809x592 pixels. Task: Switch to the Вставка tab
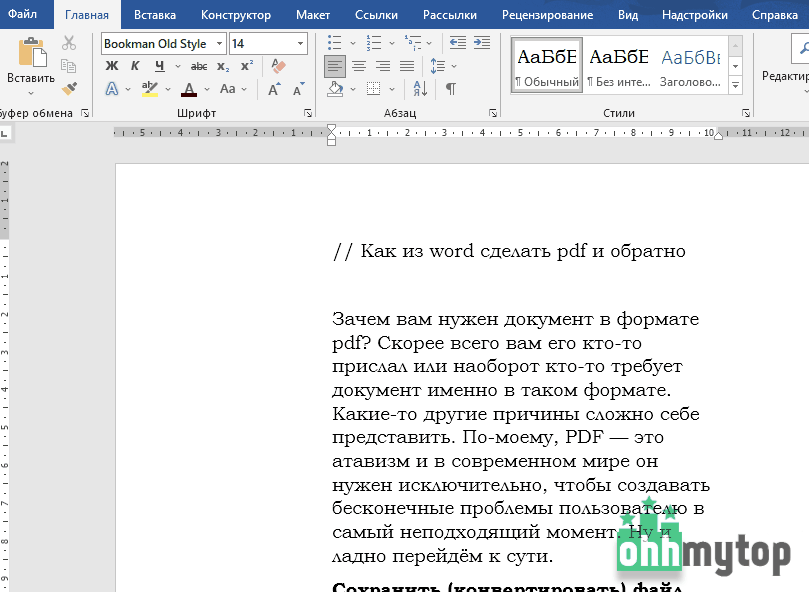point(155,15)
